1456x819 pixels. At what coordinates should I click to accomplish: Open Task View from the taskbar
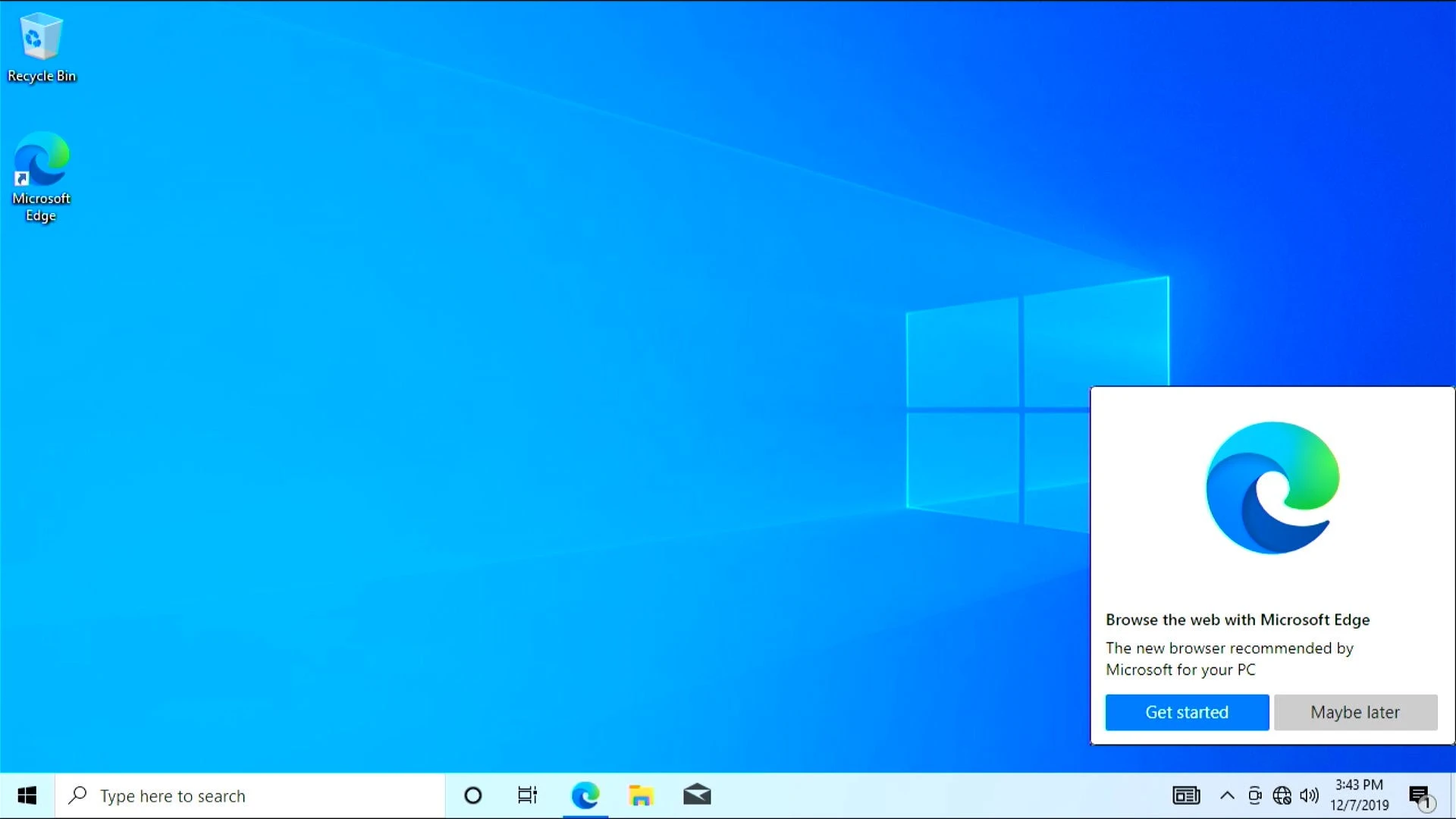tap(527, 795)
